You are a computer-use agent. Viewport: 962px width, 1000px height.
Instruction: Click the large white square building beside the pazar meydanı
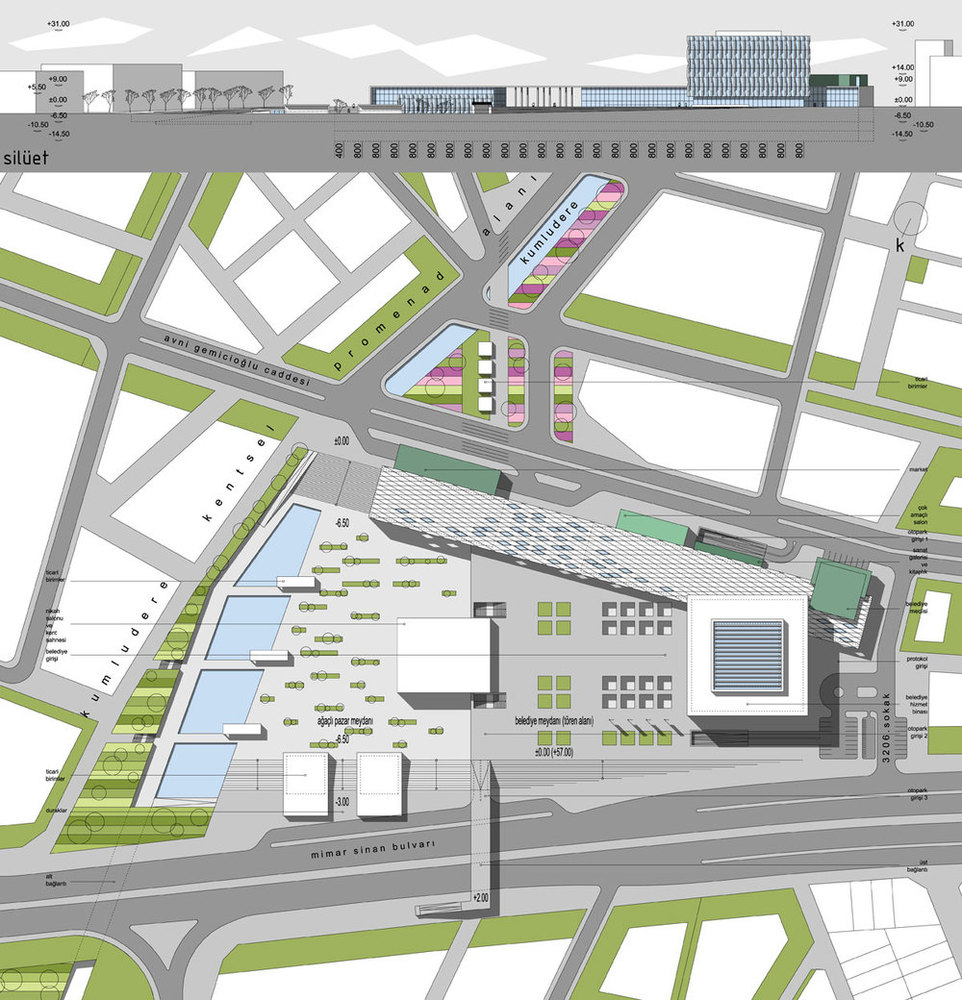pos(444,655)
